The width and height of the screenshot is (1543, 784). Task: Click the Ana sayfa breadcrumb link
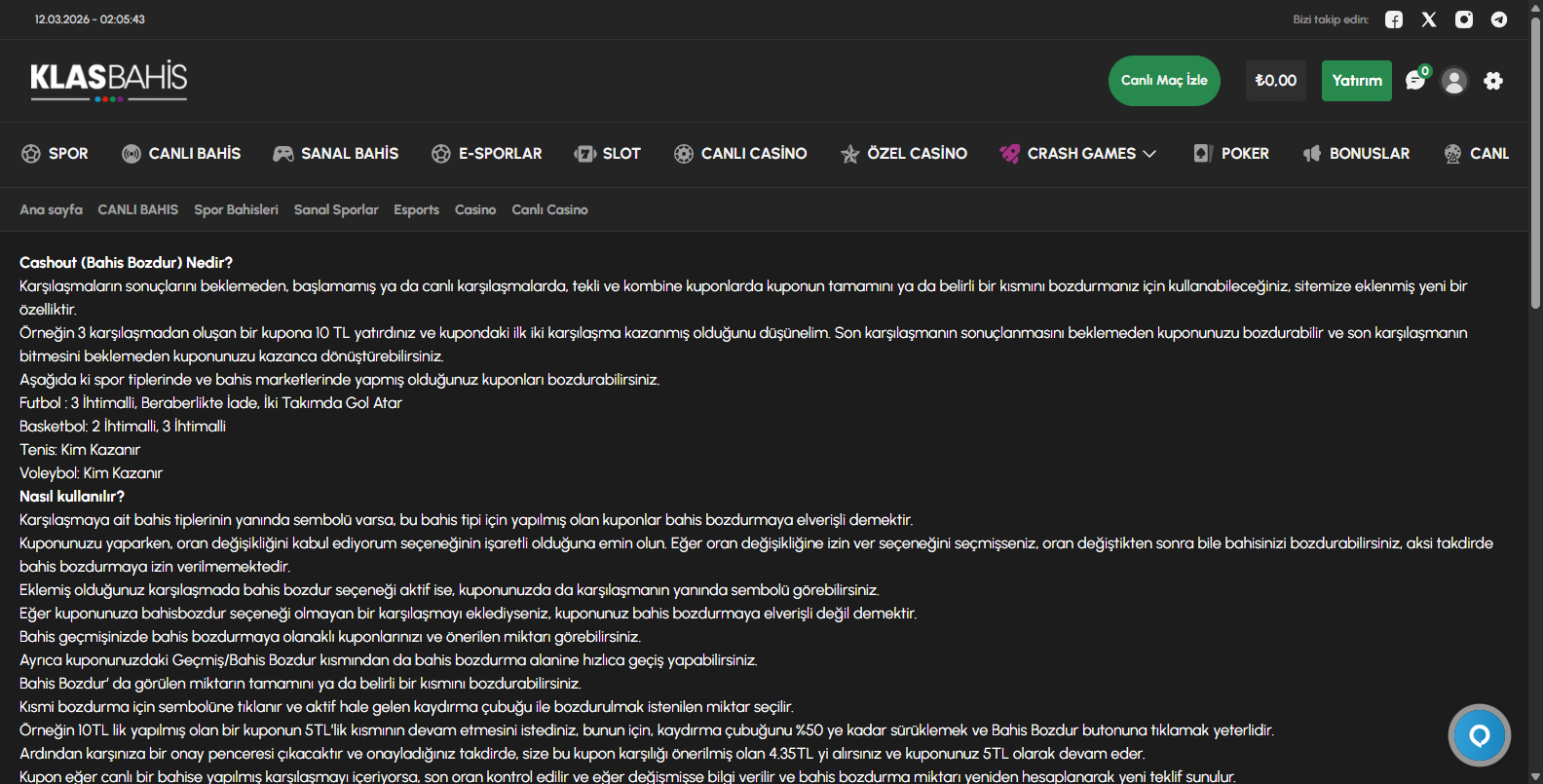pos(51,209)
